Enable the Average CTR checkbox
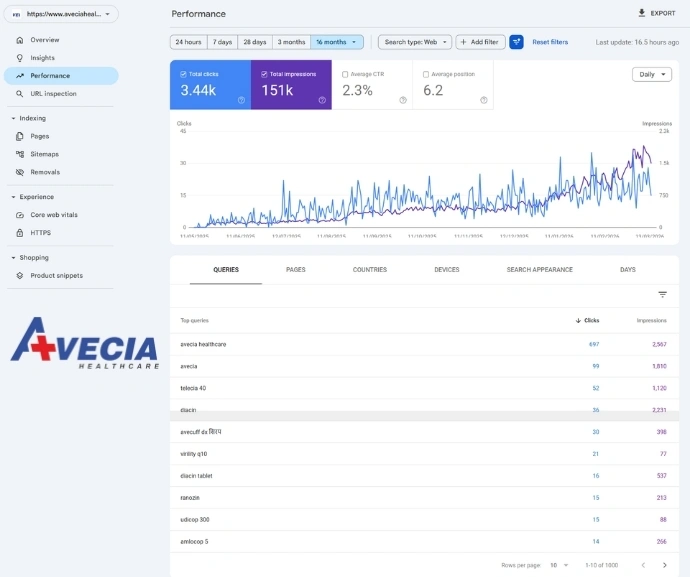The height and width of the screenshot is (577, 690). tap(345, 74)
